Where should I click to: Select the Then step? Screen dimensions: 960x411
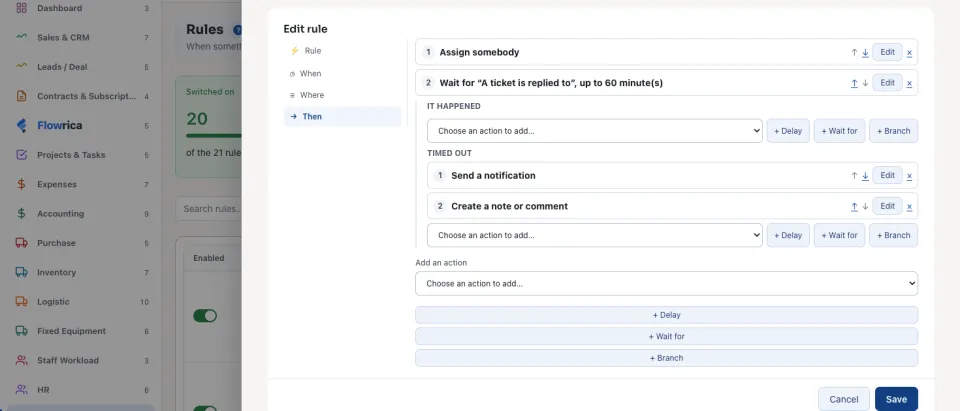point(342,116)
